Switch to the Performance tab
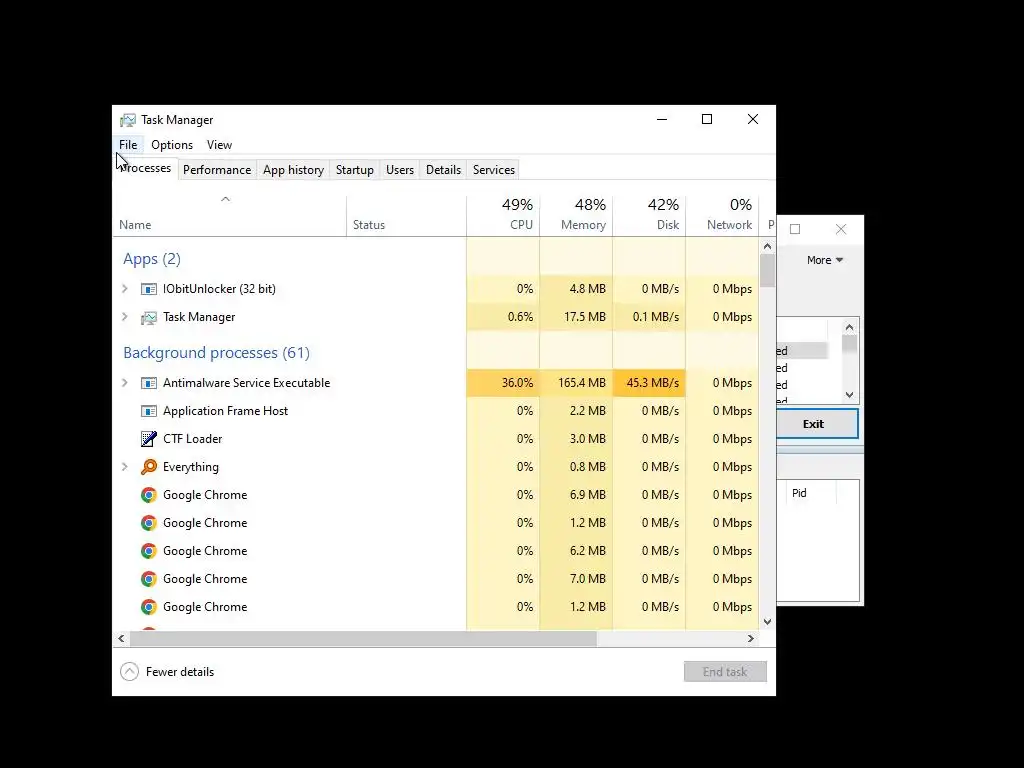1024x768 pixels. (217, 170)
